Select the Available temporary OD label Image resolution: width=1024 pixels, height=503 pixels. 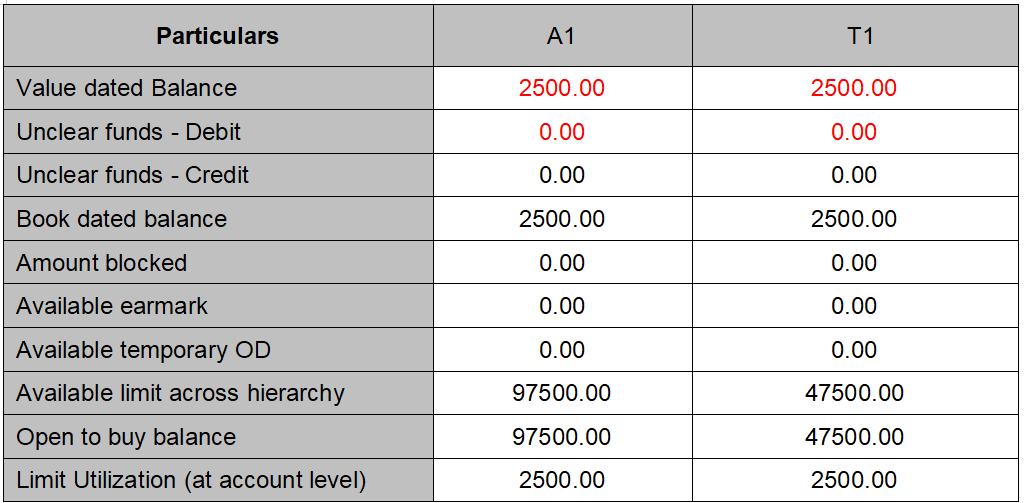coord(144,350)
